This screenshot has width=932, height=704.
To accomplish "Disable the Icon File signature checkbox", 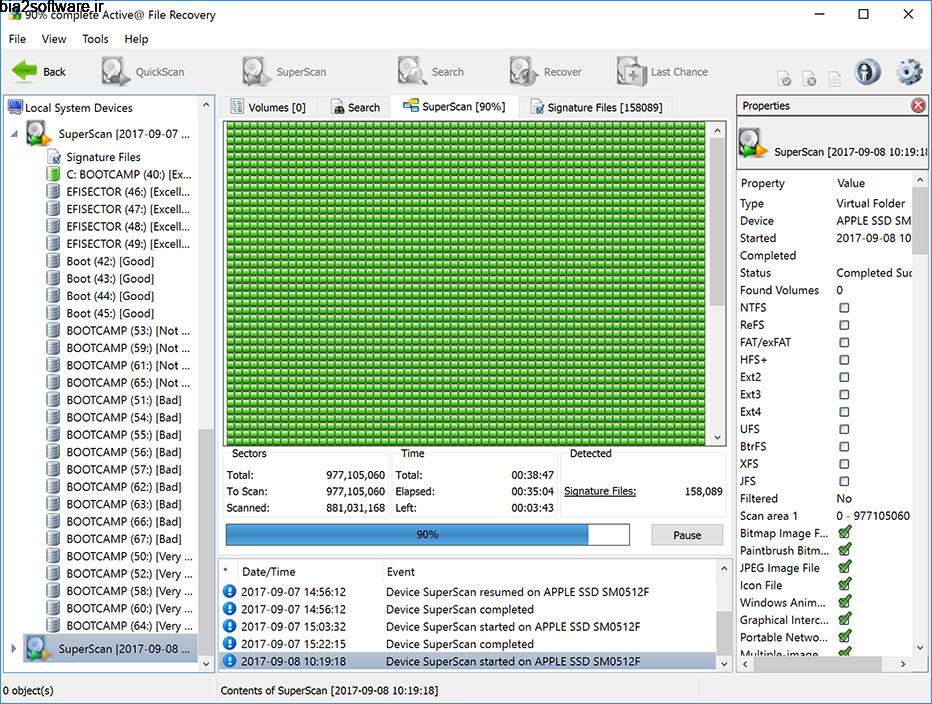I will 846,585.
